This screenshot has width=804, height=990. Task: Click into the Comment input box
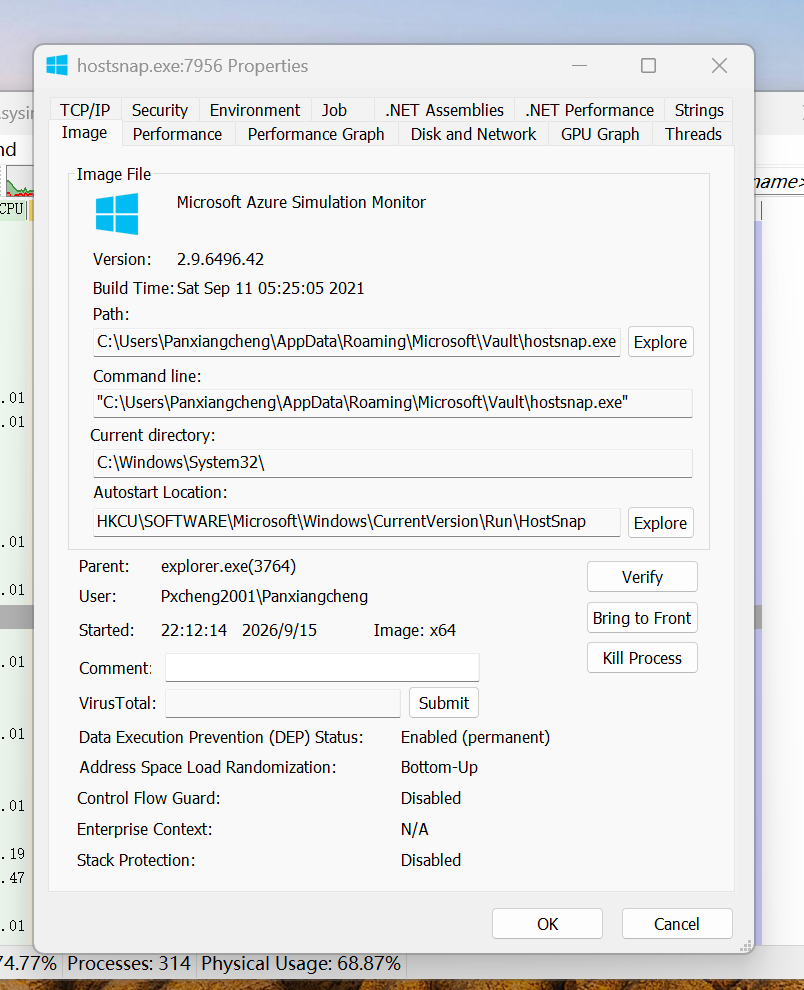pyautogui.click(x=322, y=667)
